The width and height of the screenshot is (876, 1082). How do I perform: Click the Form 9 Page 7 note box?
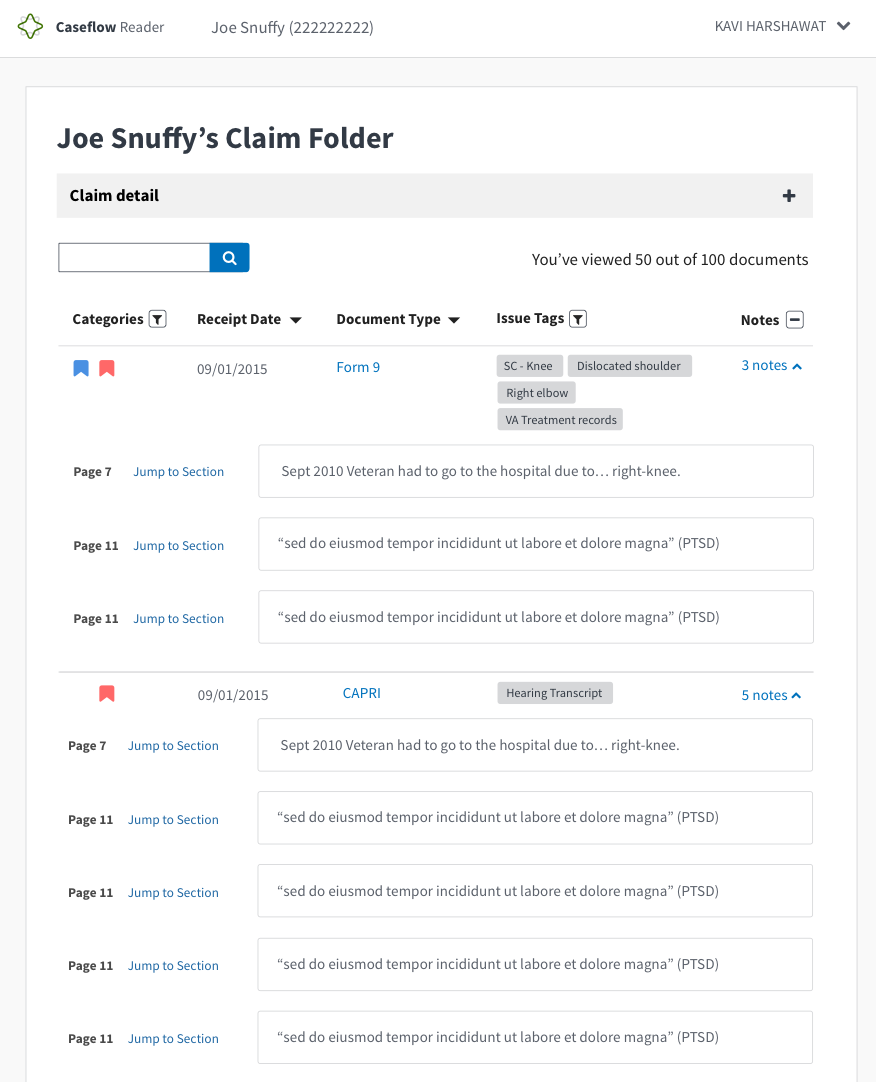[536, 471]
